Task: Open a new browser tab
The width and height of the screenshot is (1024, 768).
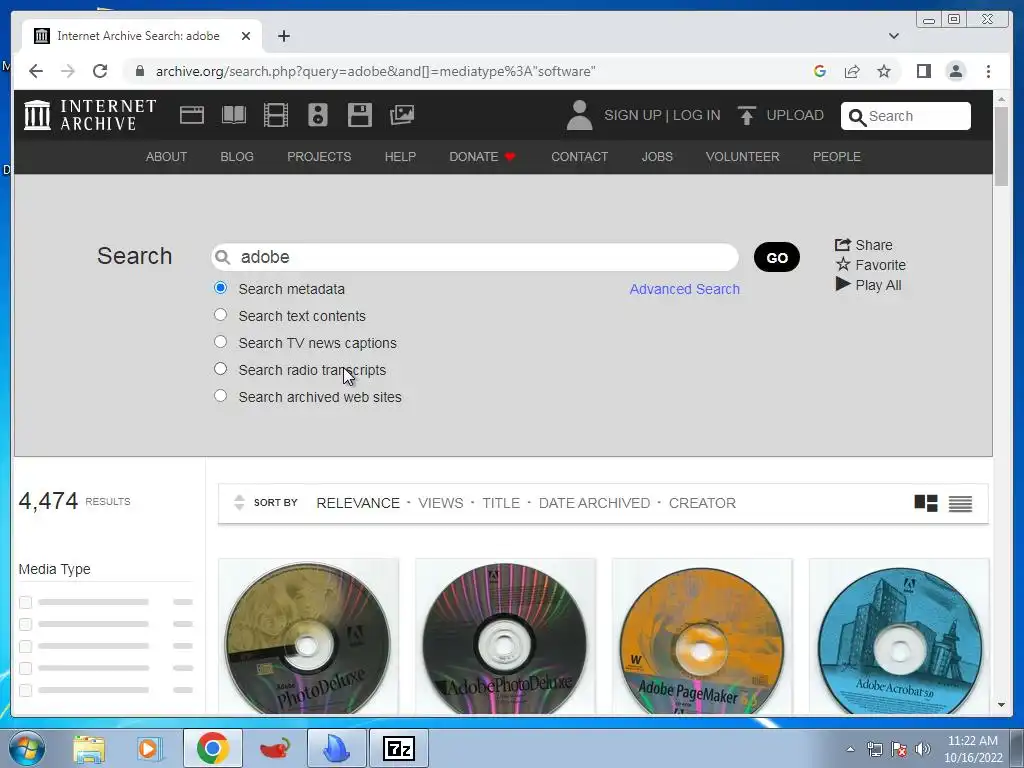Action: [283, 36]
